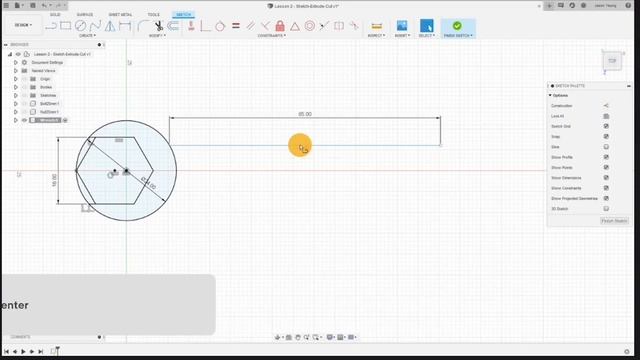Viewport: 640px width, 360px height.
Task: Open the File menu icon
Action: 18,6
